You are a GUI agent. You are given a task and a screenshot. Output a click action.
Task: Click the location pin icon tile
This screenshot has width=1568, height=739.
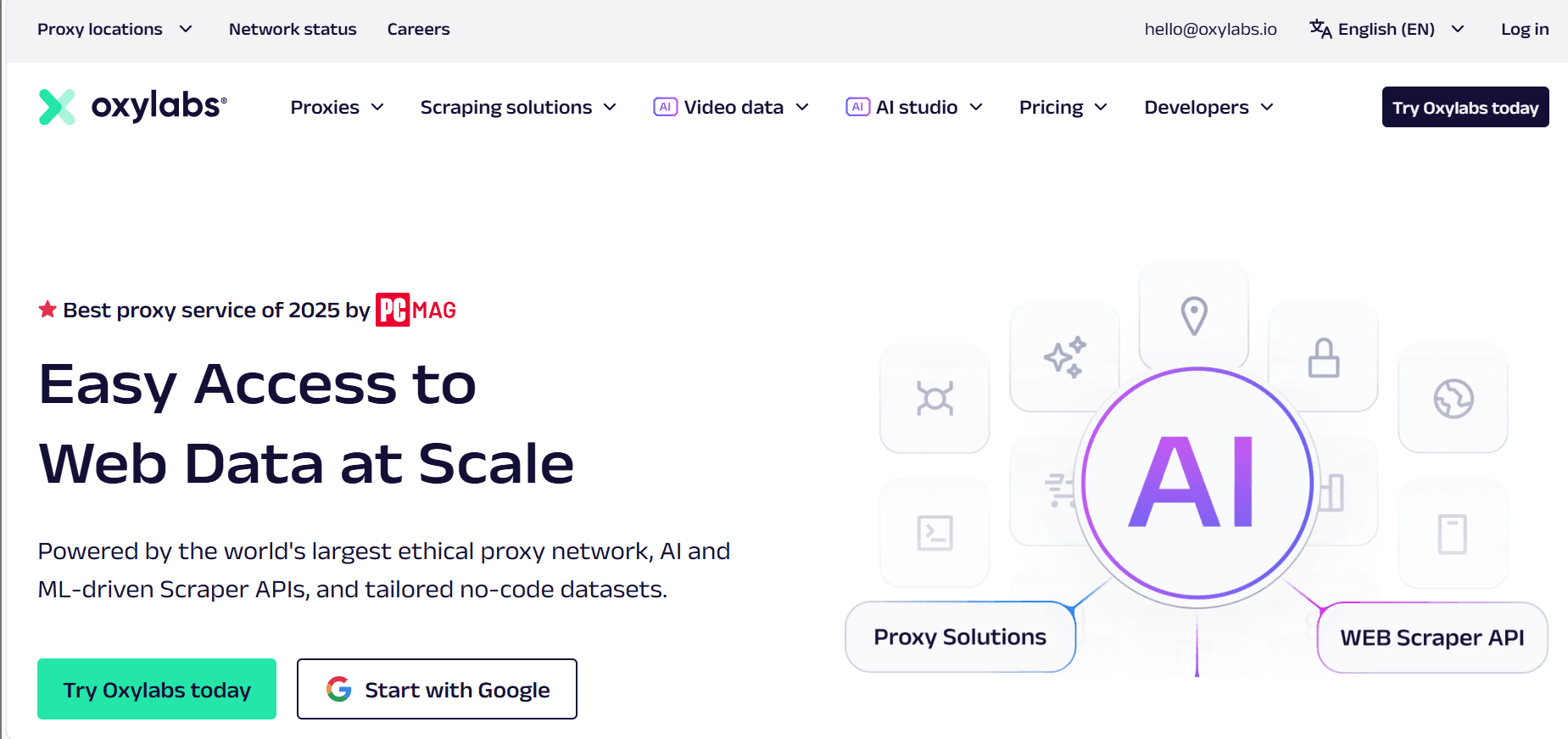click(x=1194, y=316)
